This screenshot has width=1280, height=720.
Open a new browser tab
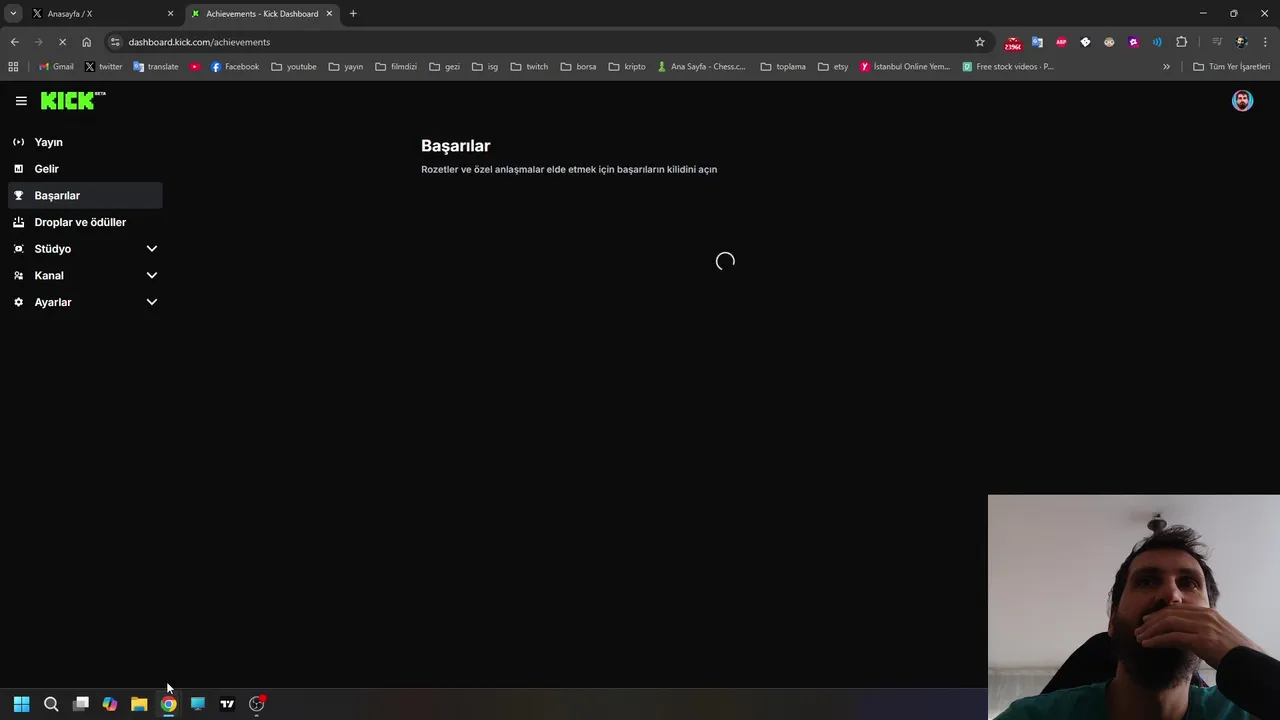click(353, 14)
